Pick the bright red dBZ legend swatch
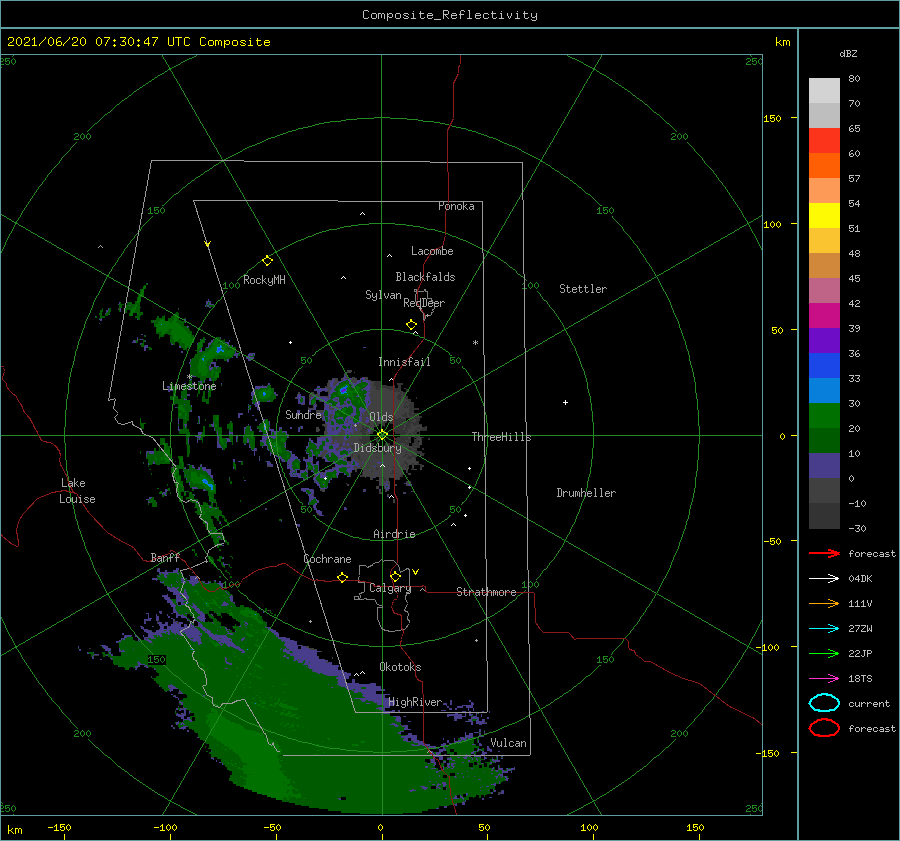The width and height of the screenshot is (900, 841). click(824, 140)
